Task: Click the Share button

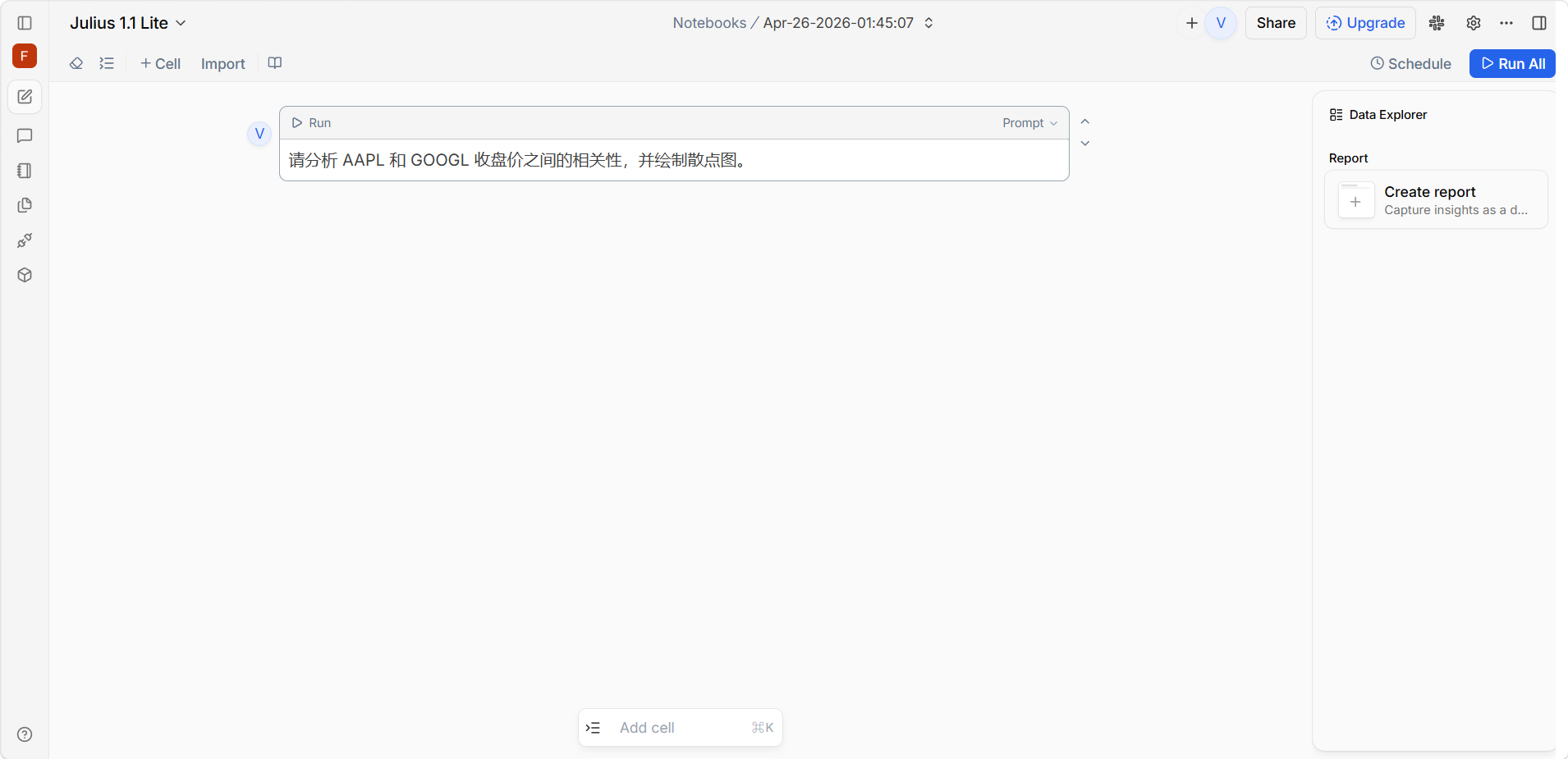Action: (1276, 23)
